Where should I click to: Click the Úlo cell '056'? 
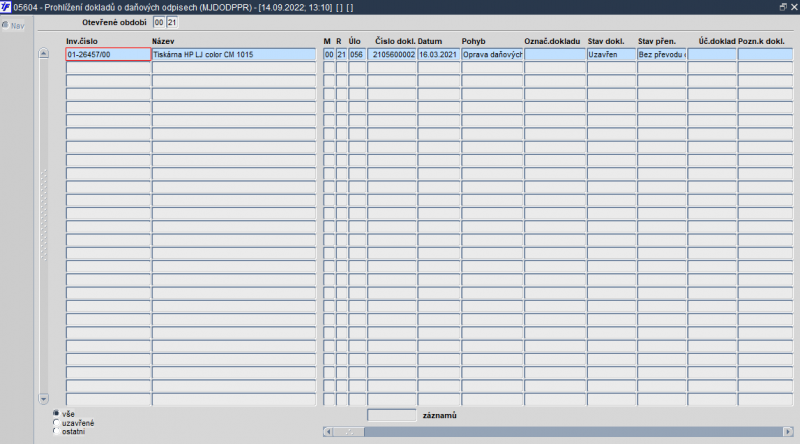click(x=357, y=54)
